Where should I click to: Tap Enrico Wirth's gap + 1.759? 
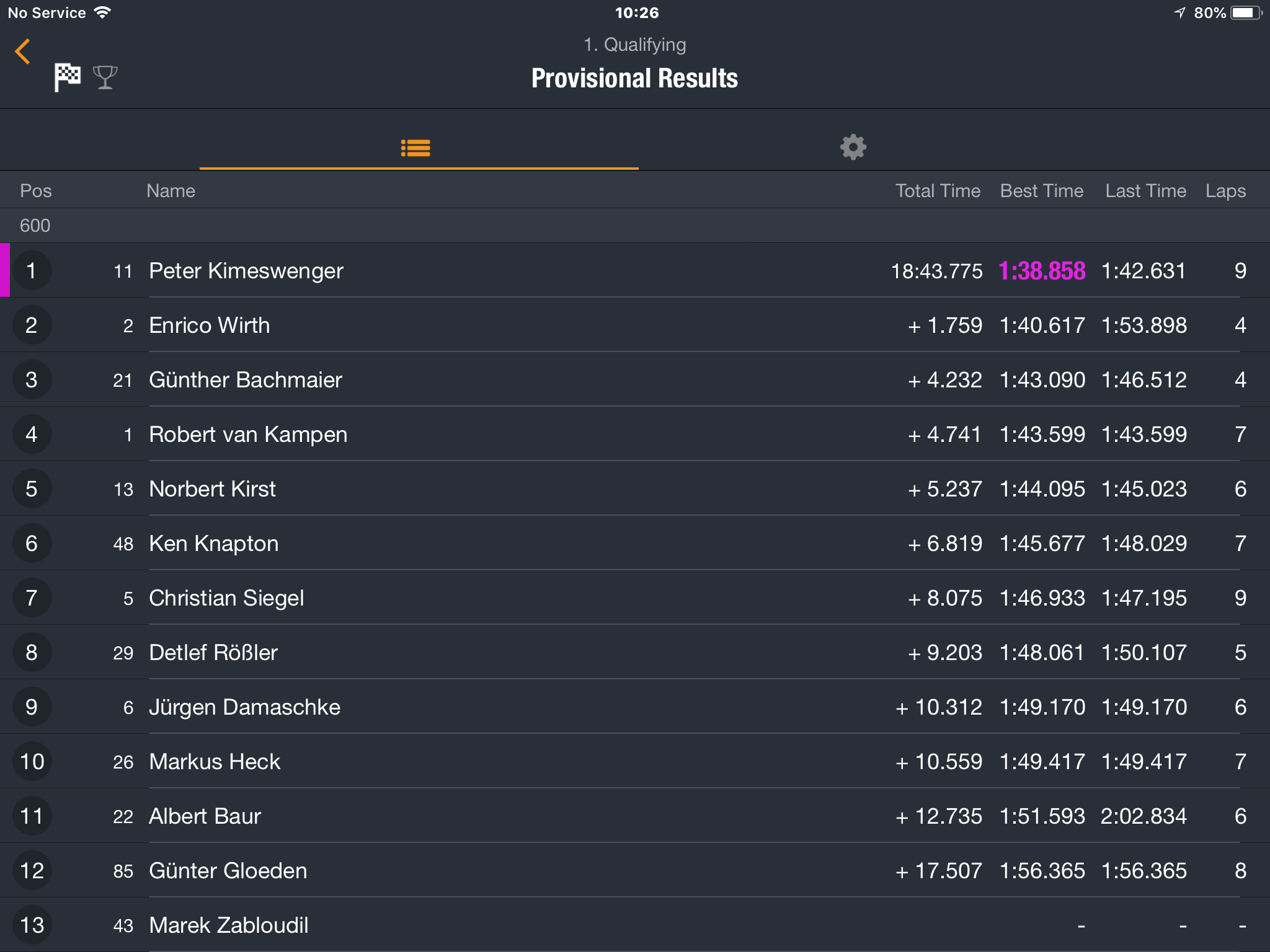(x=945, y=325)
